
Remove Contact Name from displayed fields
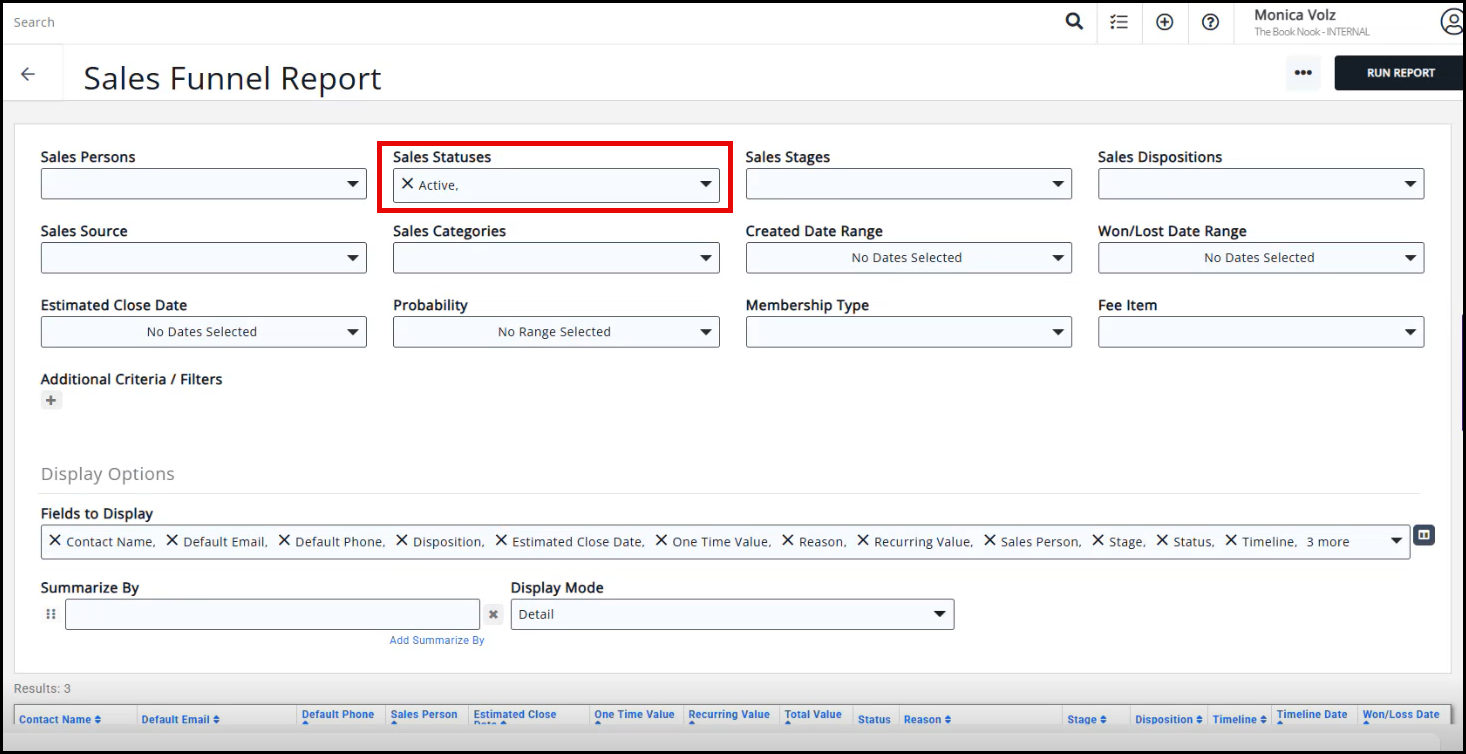coord(55,540)
